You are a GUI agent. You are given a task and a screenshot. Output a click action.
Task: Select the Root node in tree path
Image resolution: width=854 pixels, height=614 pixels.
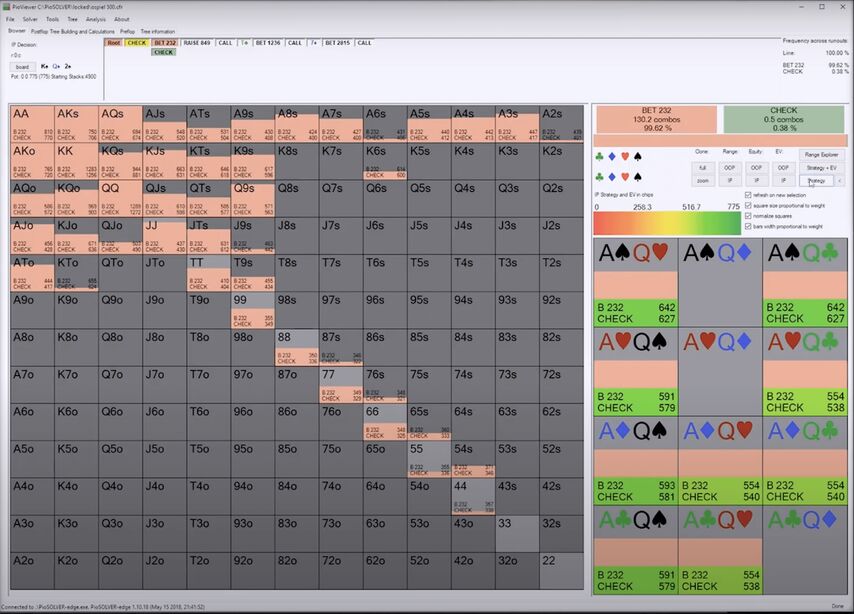(113, 42)
